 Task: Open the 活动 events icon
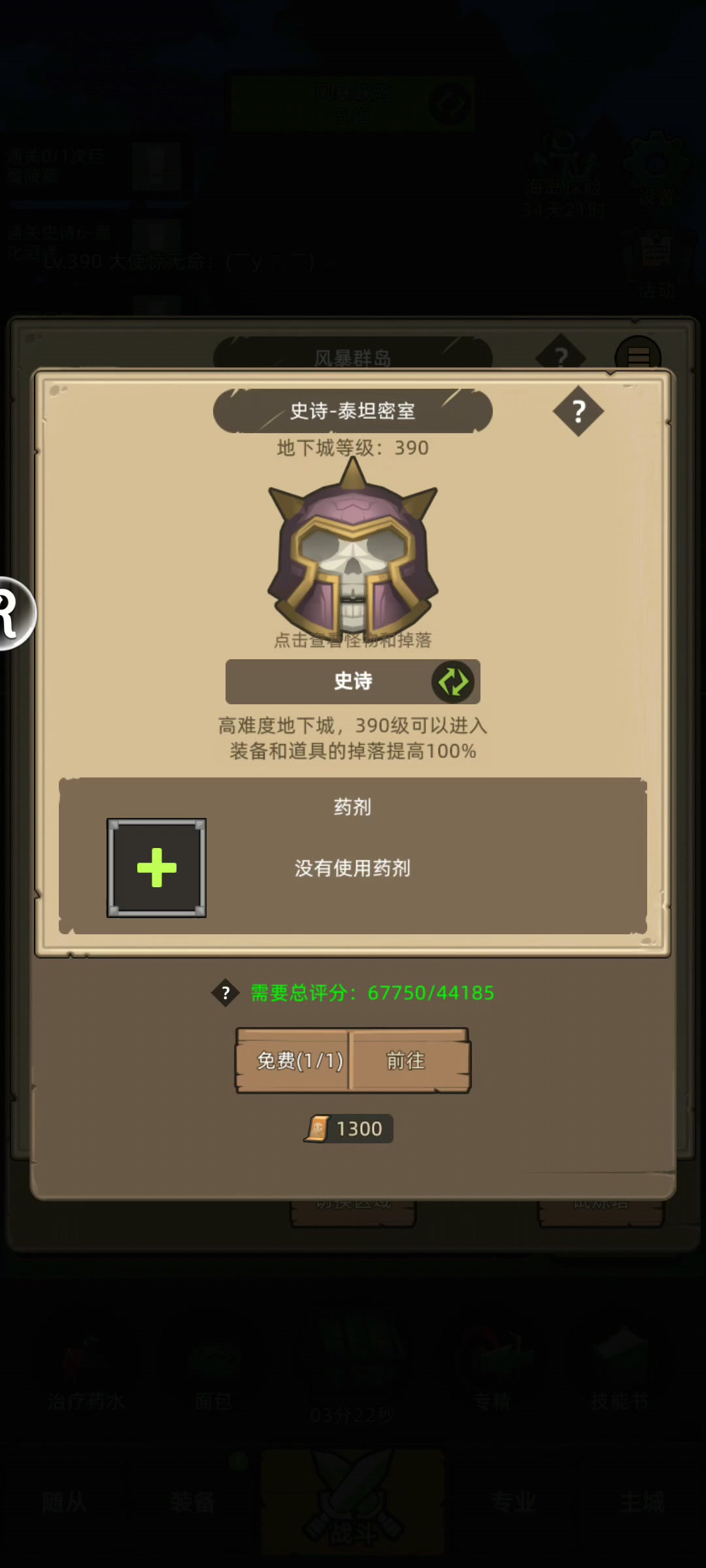[656, 263]
